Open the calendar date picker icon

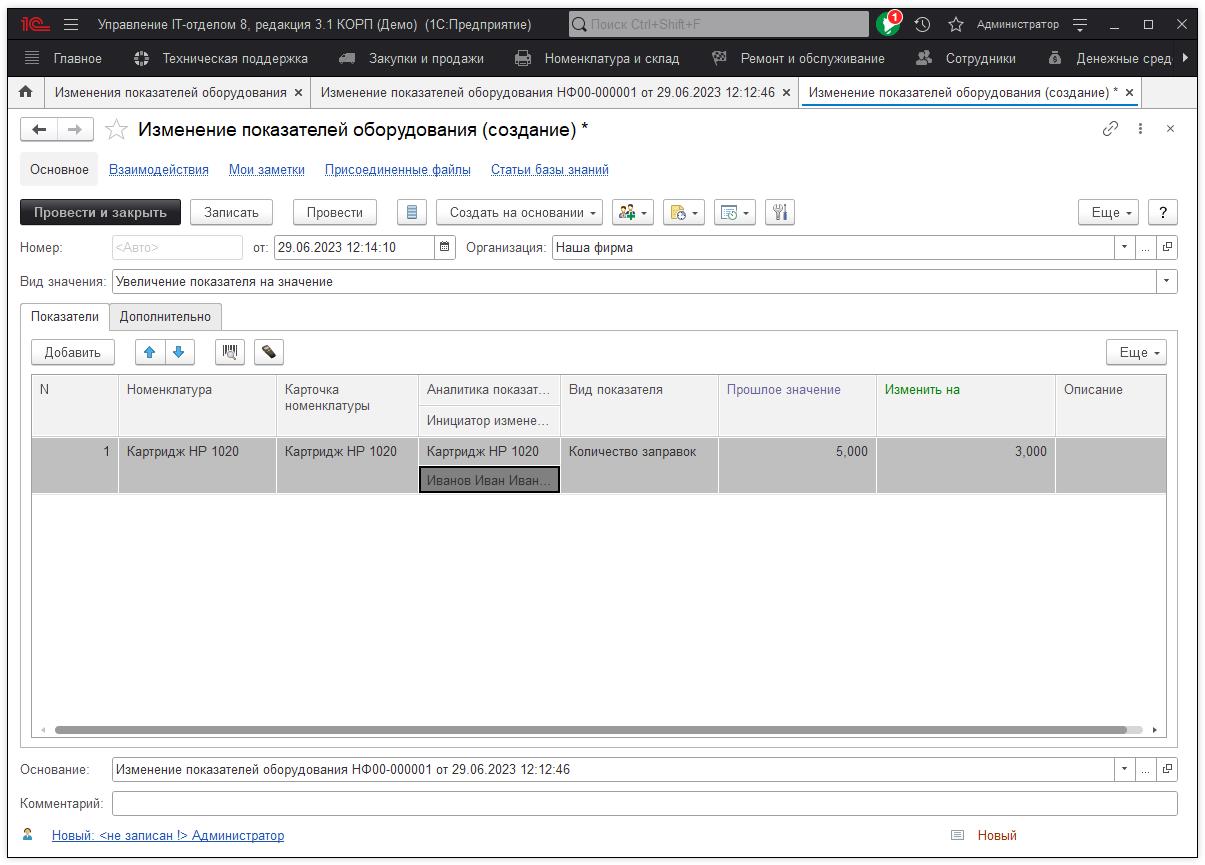(445, 247)
